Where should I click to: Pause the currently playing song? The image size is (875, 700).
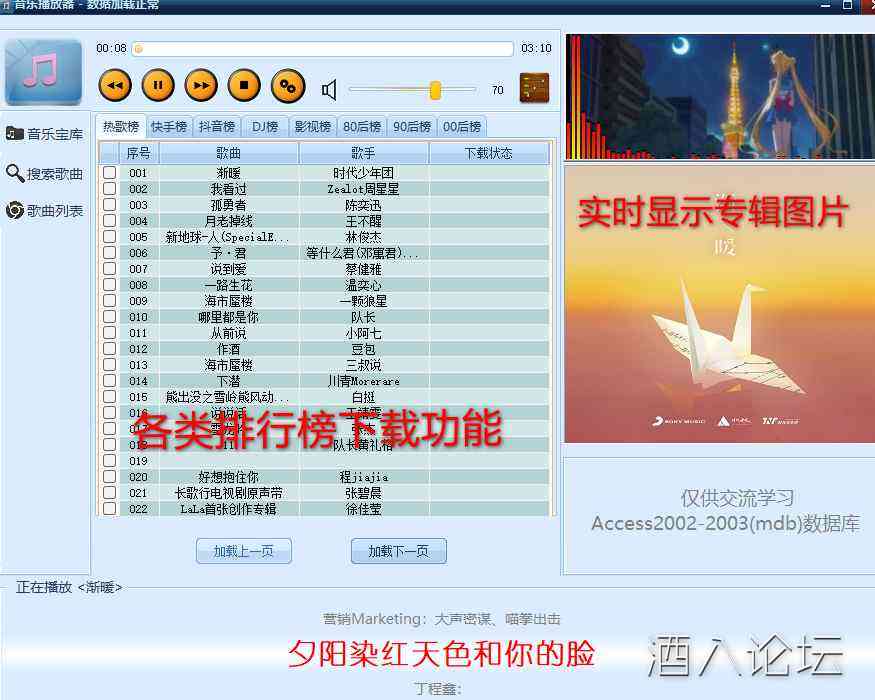point(158,85)
